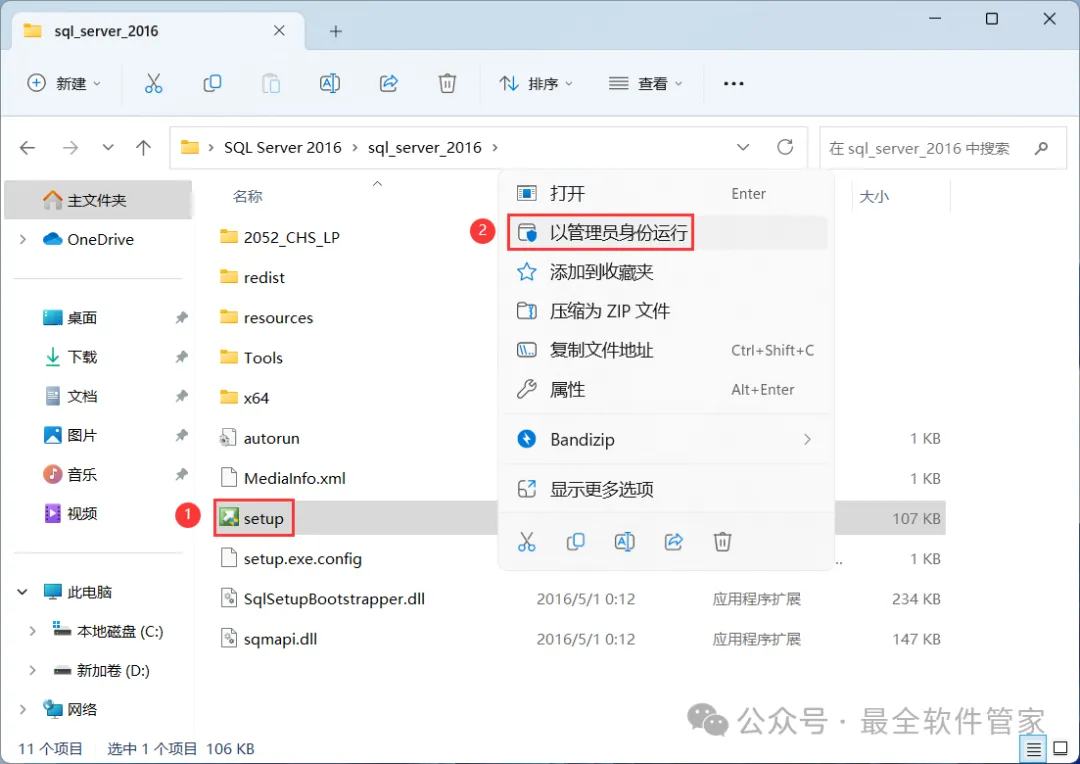The width and height of the screenshot is (1080, 764).
Task: Expand the address bar history dropdown
Action: (x=742, y=147)
